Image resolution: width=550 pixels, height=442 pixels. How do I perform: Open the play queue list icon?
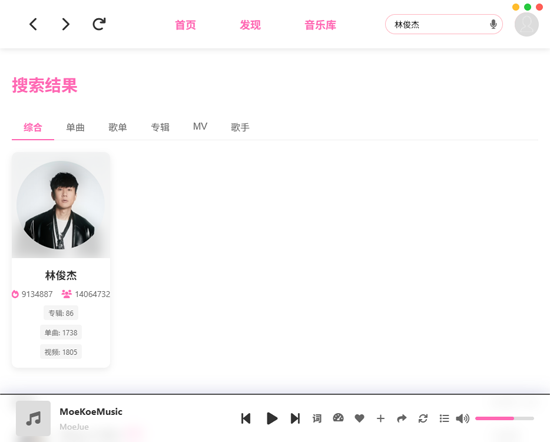[x=444, y=418]
